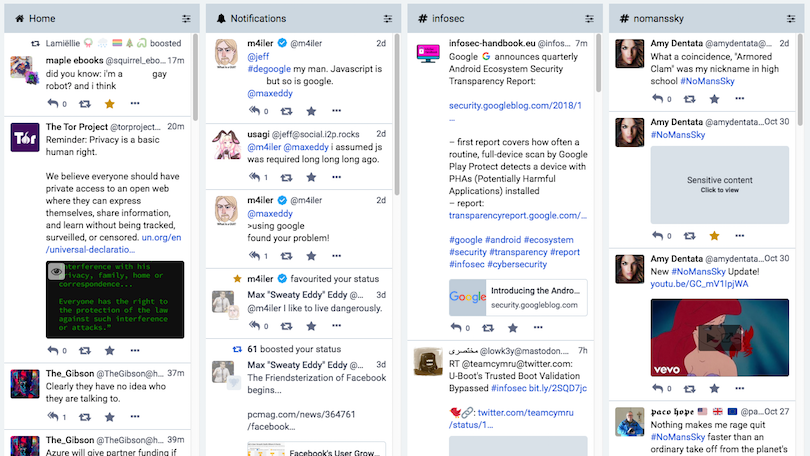Screen dimensions: 810x456
Task: Open more menu on The_Gibson 37m post
Action: 135,416
